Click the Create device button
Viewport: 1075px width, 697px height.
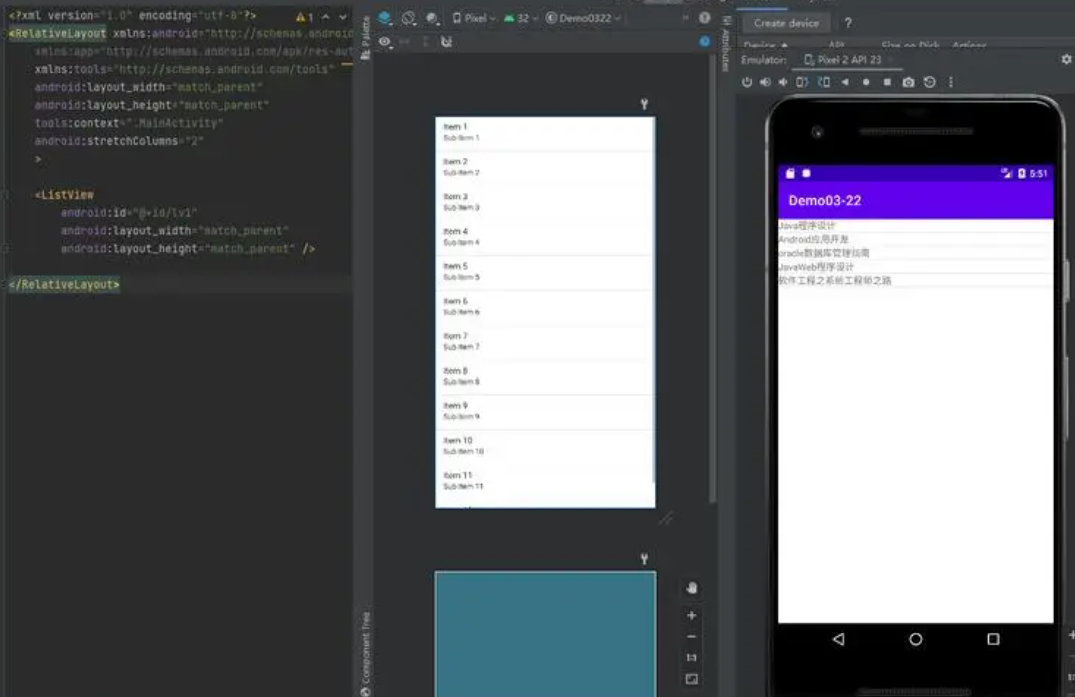[x=786, y=23]
